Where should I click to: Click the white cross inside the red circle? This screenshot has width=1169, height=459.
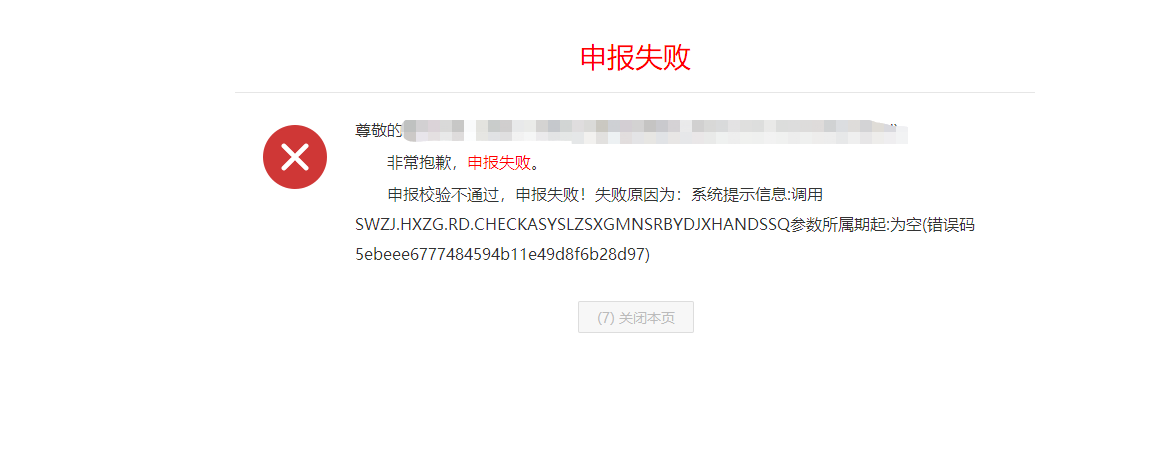point(294,157)
